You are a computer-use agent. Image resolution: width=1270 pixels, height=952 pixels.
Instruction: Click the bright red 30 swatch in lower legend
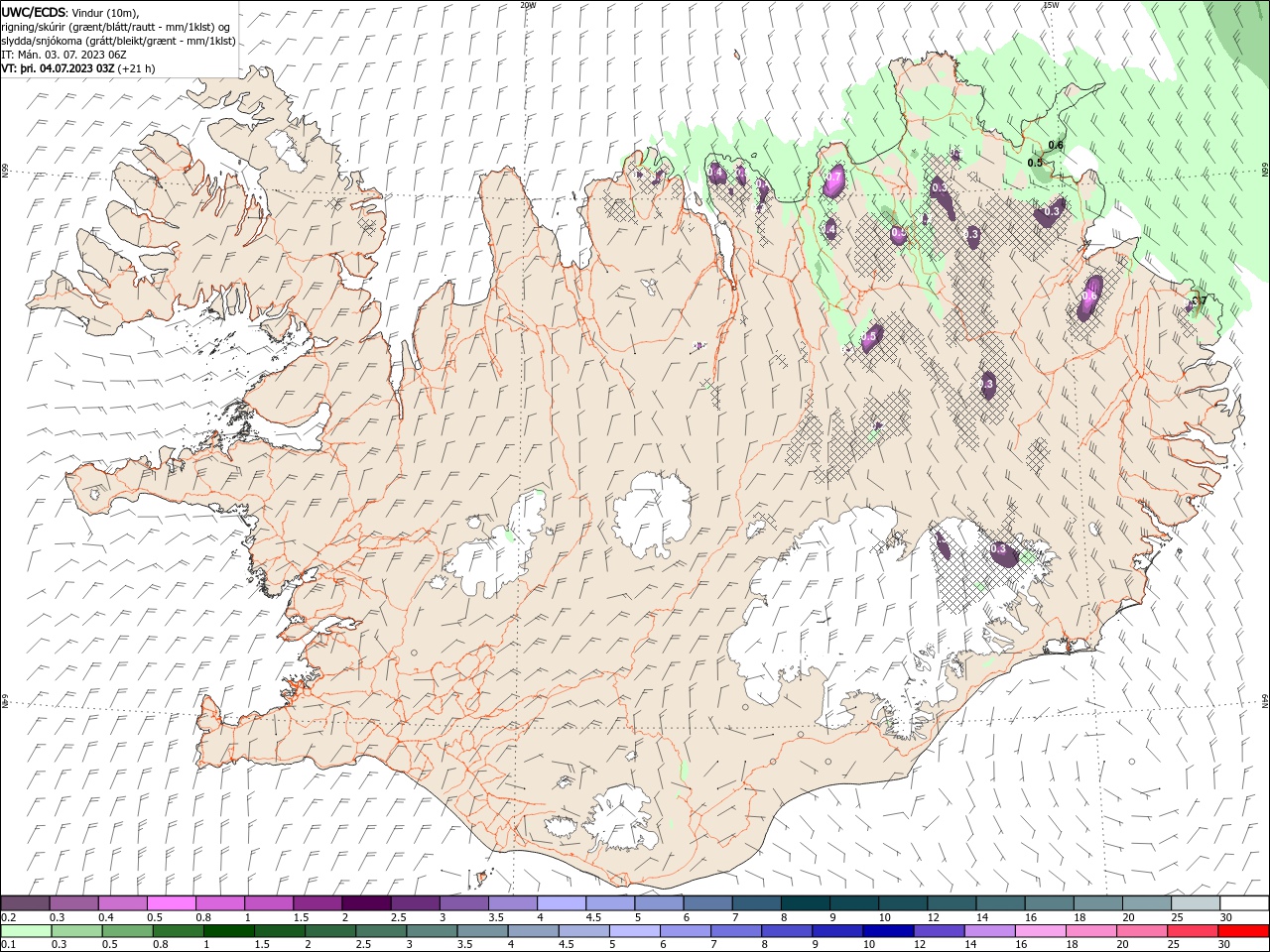click(1244, 931)
